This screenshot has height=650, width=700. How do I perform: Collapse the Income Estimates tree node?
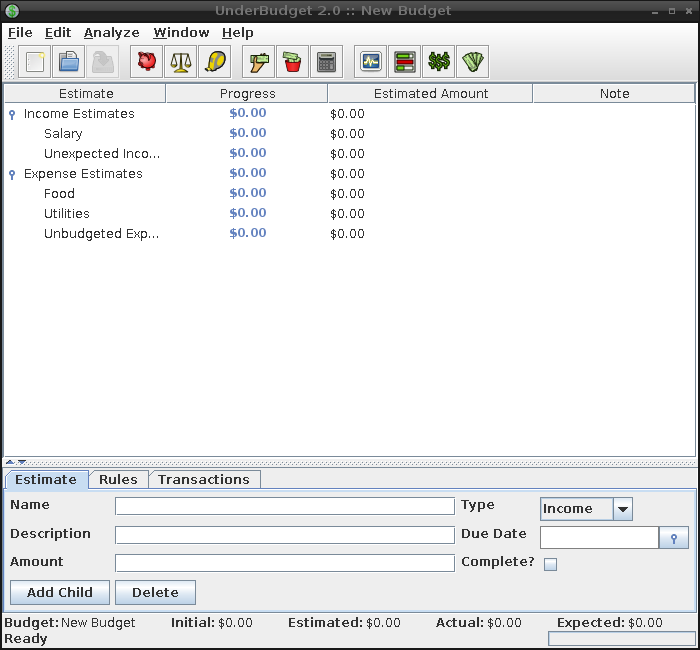(x=12, y=115)
